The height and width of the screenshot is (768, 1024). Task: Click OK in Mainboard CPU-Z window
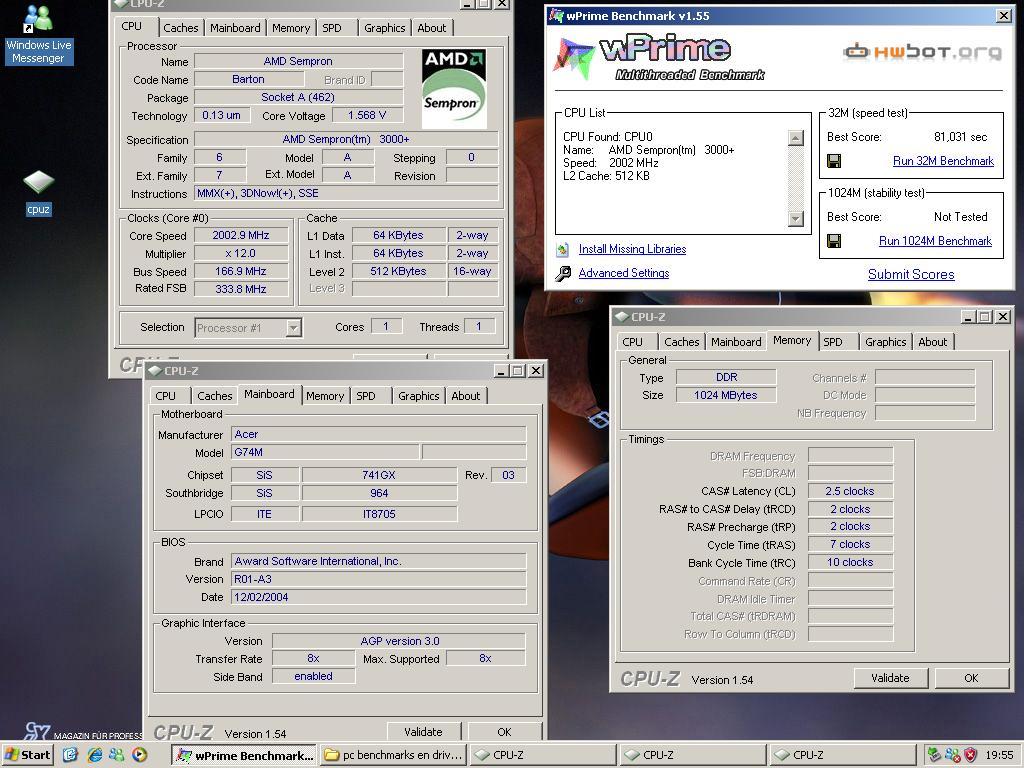(x=504, y=732)
